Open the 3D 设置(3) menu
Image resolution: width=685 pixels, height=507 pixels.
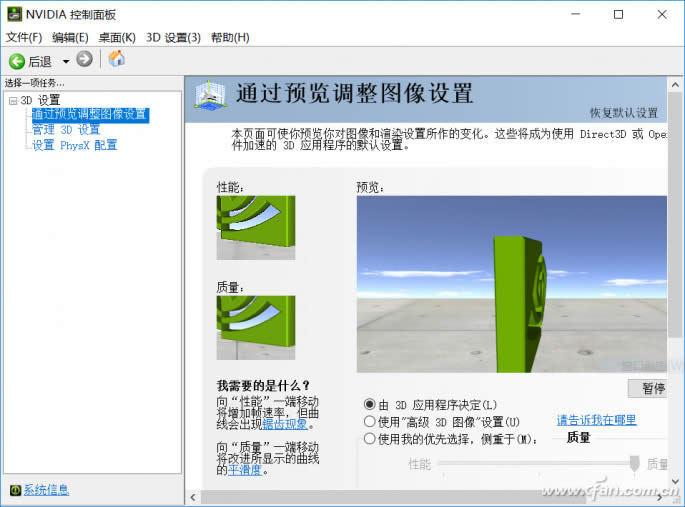tap(173, 37)
